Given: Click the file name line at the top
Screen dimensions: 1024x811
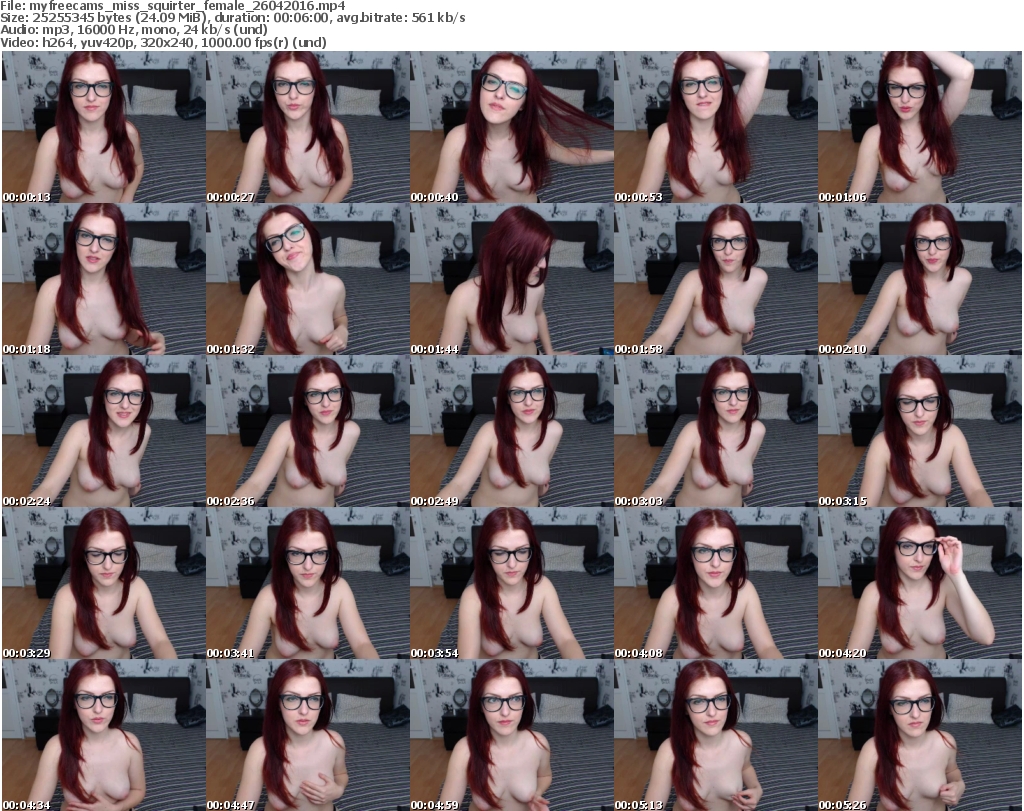Looking at the screenshot, I should pyautogui.click(x=173, y=6).
